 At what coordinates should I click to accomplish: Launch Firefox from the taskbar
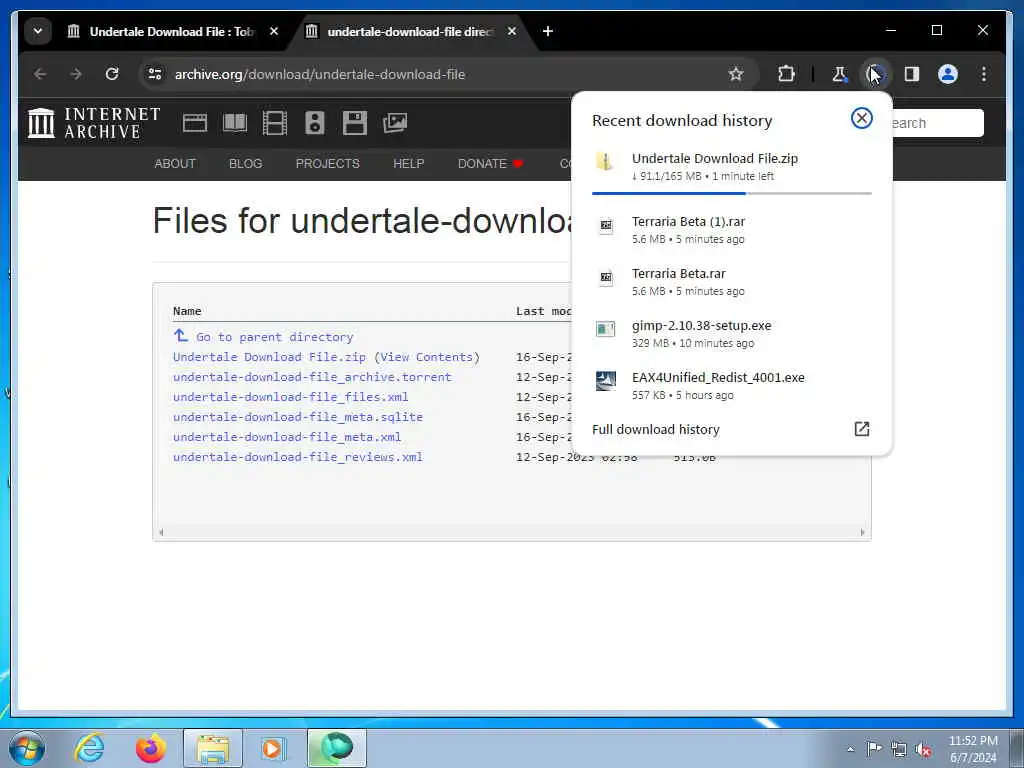(151, 748)
